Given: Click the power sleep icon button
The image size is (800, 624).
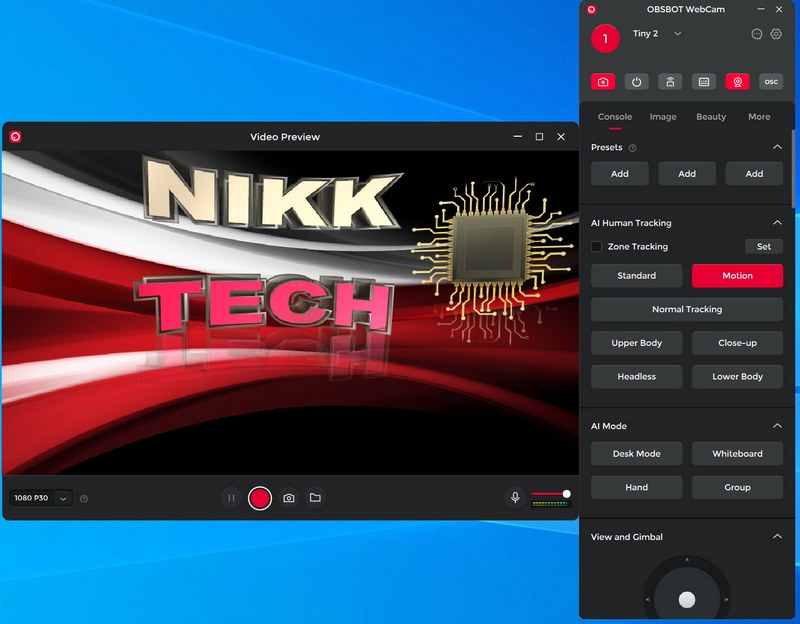Looking at the screenshot, I should pos(636,82).
